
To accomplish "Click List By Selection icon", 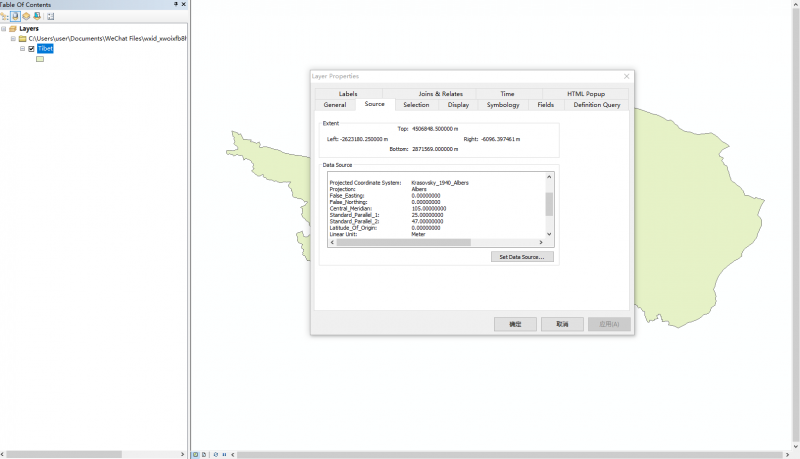I will tap(37, 16).
